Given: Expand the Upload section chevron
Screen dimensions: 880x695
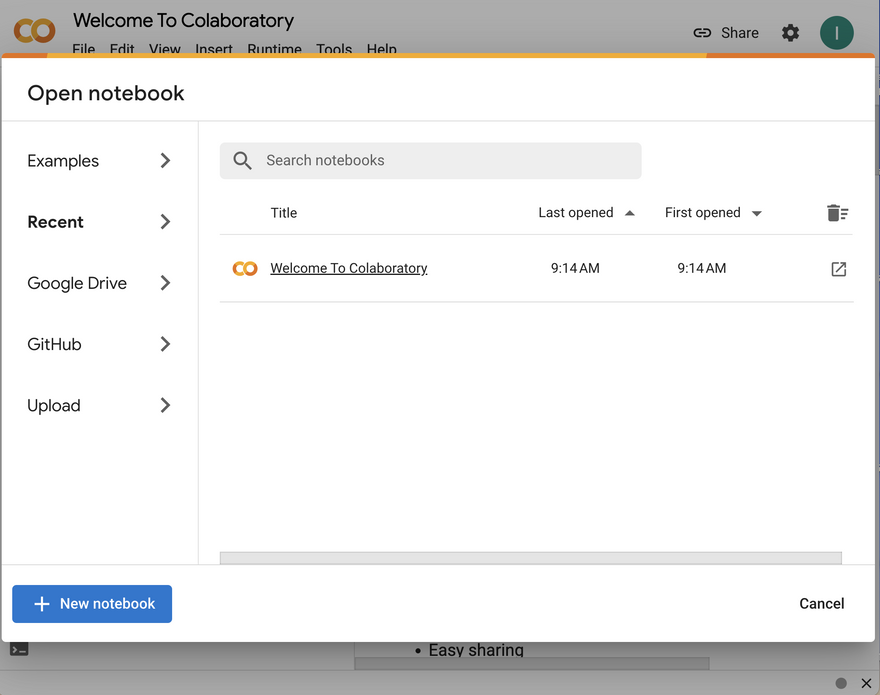Looking at the screenshot, I should point(165,405).
